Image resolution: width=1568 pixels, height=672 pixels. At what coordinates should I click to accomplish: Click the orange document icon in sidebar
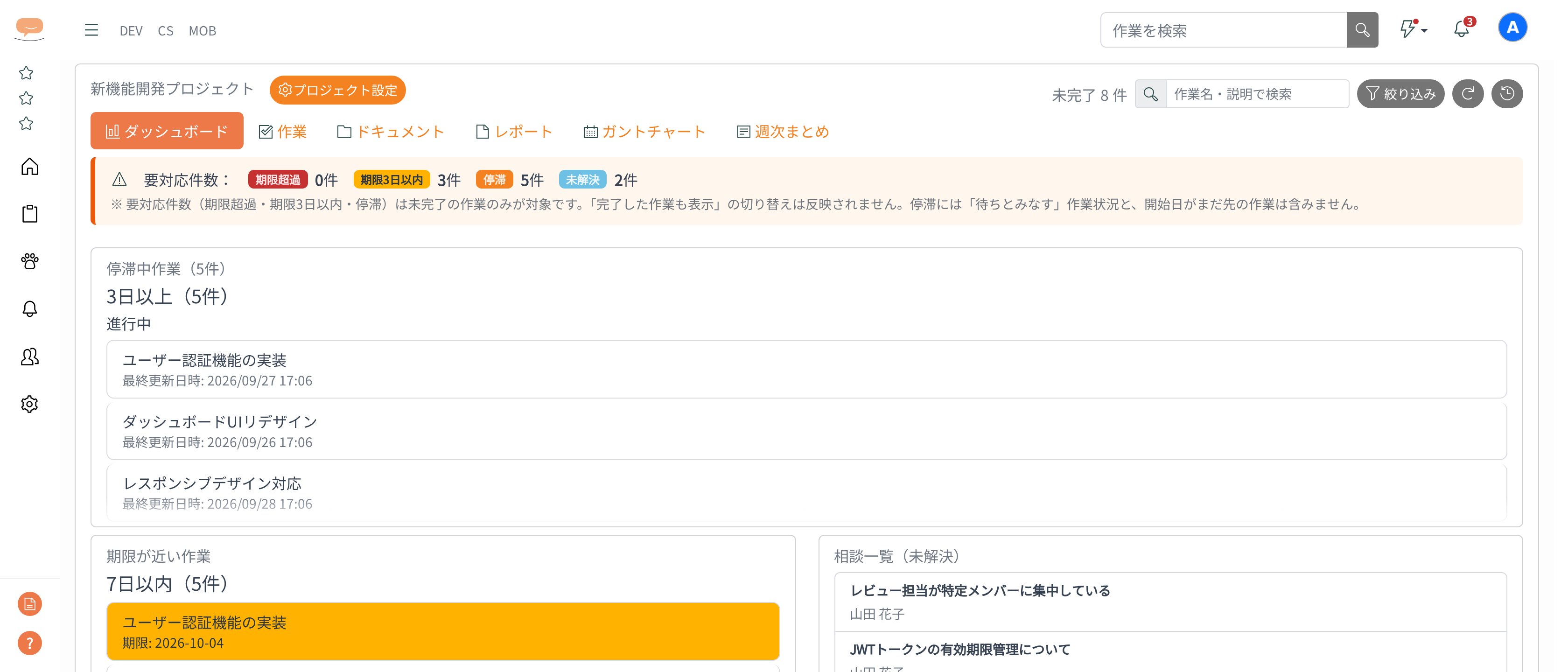[30, 604]
